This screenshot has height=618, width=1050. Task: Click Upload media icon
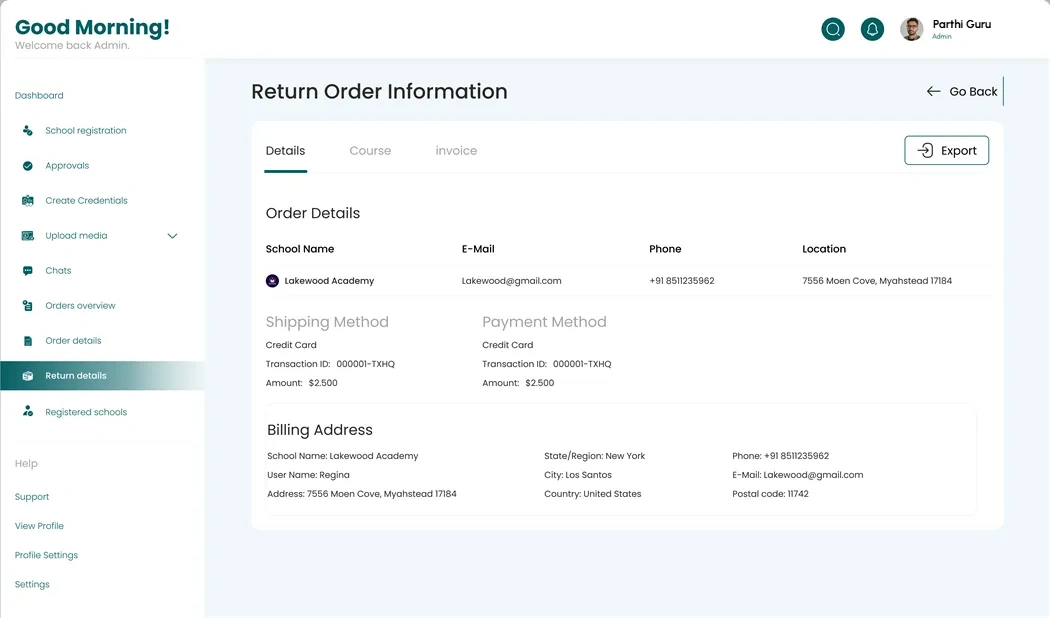(x=27, y=236)
